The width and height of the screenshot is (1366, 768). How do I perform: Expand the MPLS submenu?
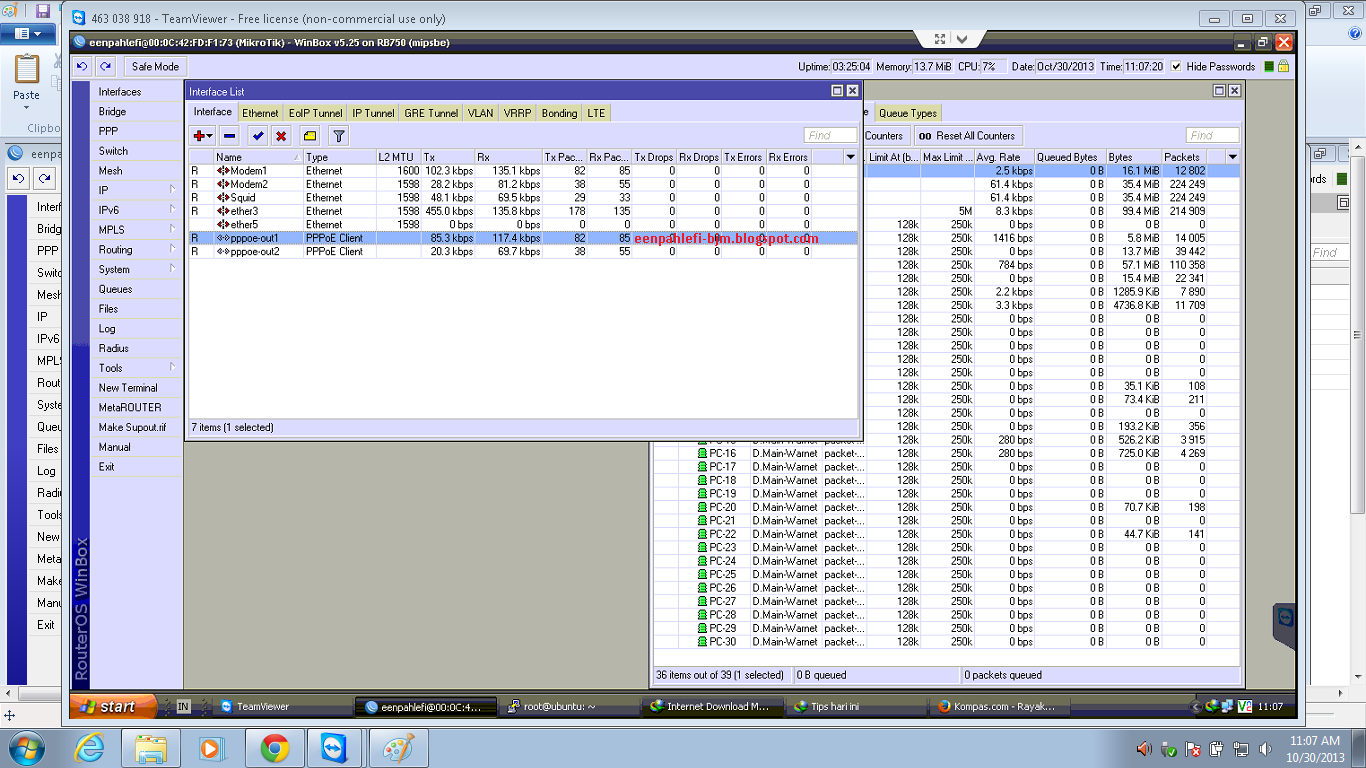point(138,230)
